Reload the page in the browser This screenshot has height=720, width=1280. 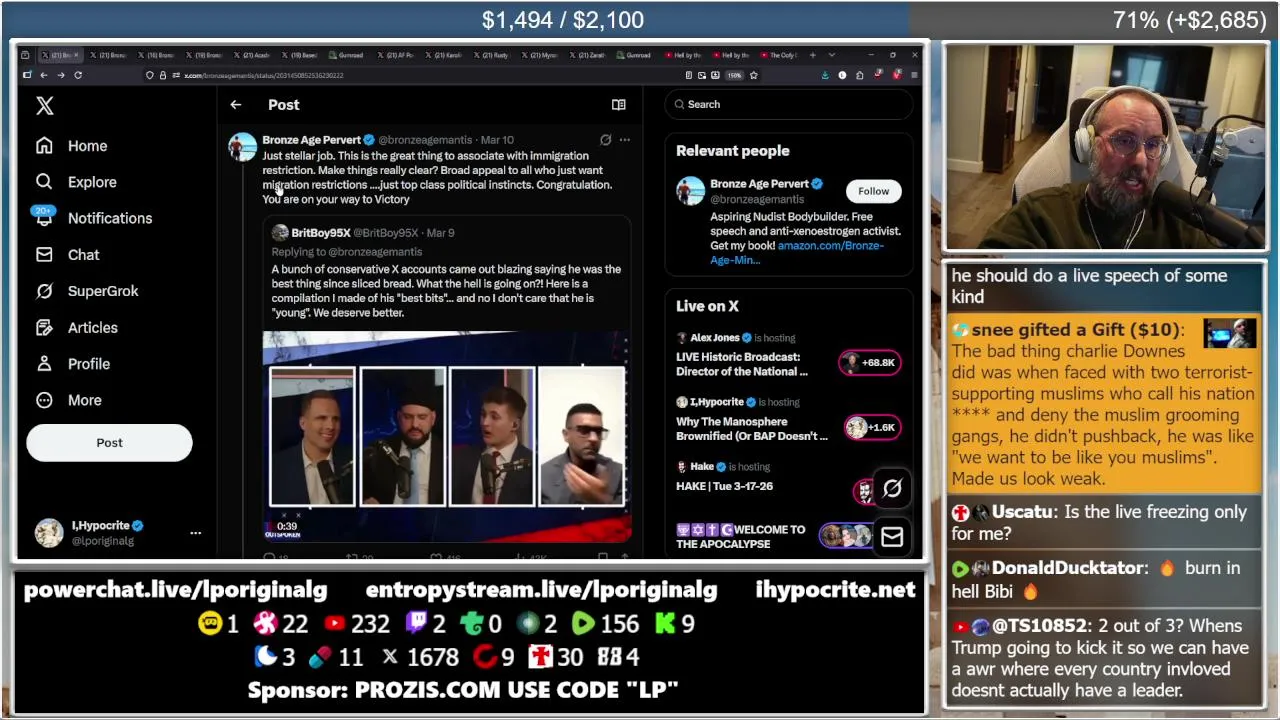pyautogui.click(x=78, y=75)
